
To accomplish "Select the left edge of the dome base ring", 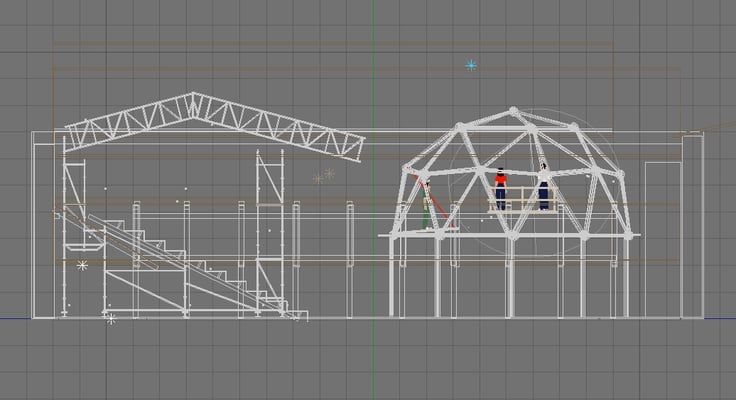I will tap(384, 235).
